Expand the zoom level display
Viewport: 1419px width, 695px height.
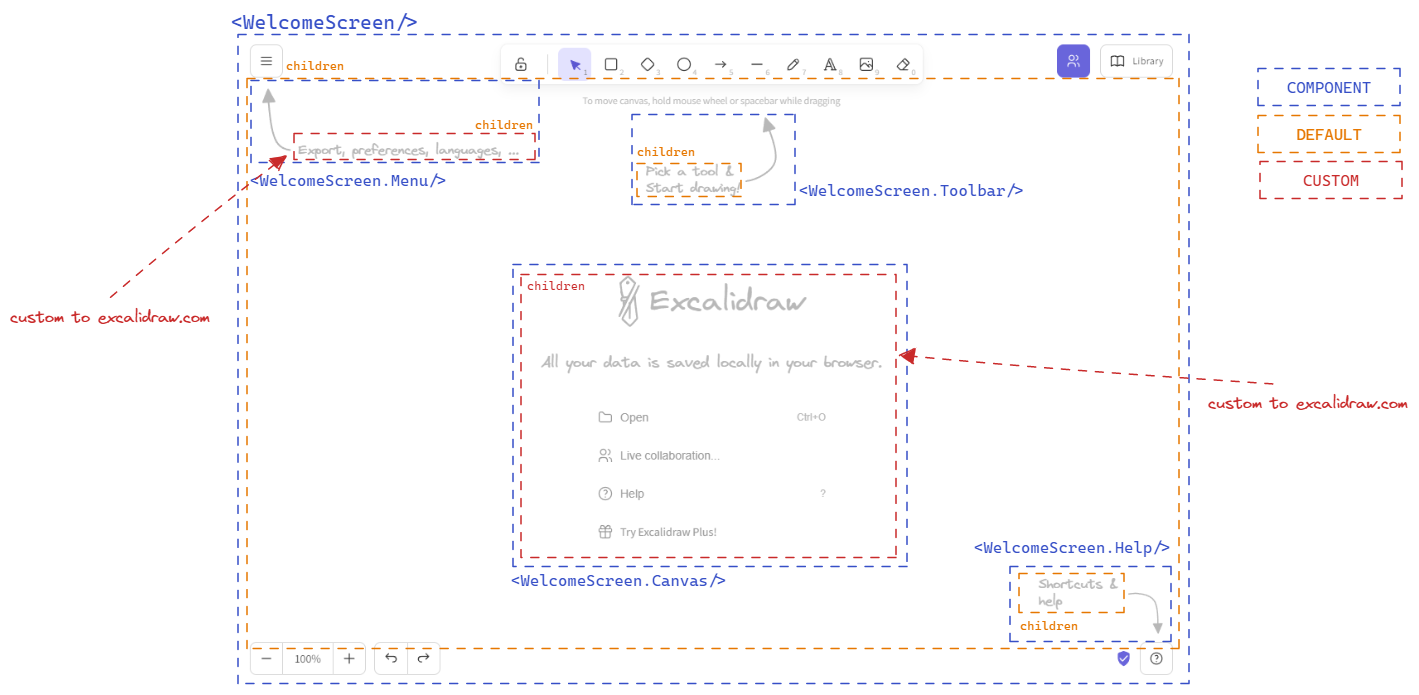[307, 658]
